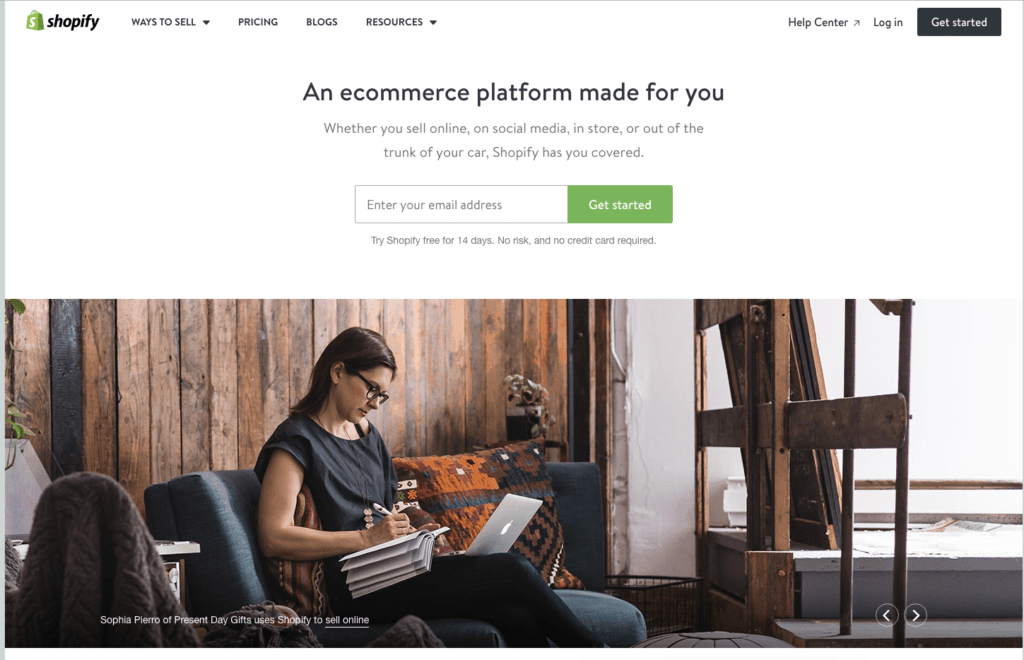
Task: Focus the email address input field
Action: point(461,204)
